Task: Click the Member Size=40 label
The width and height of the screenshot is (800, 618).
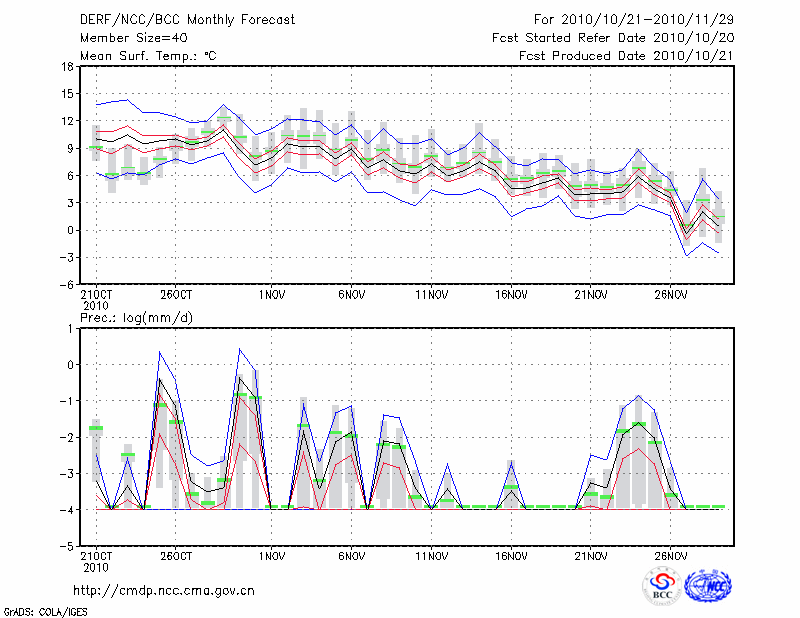Action: click(x=127, y=38)
